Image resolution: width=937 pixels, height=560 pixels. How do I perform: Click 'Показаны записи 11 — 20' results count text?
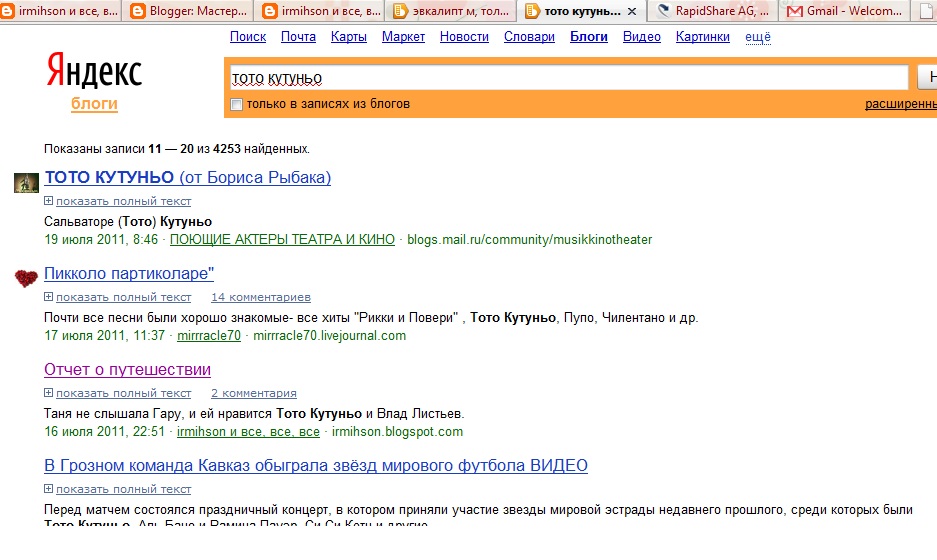pyautogui.click(x=177, y=149)
